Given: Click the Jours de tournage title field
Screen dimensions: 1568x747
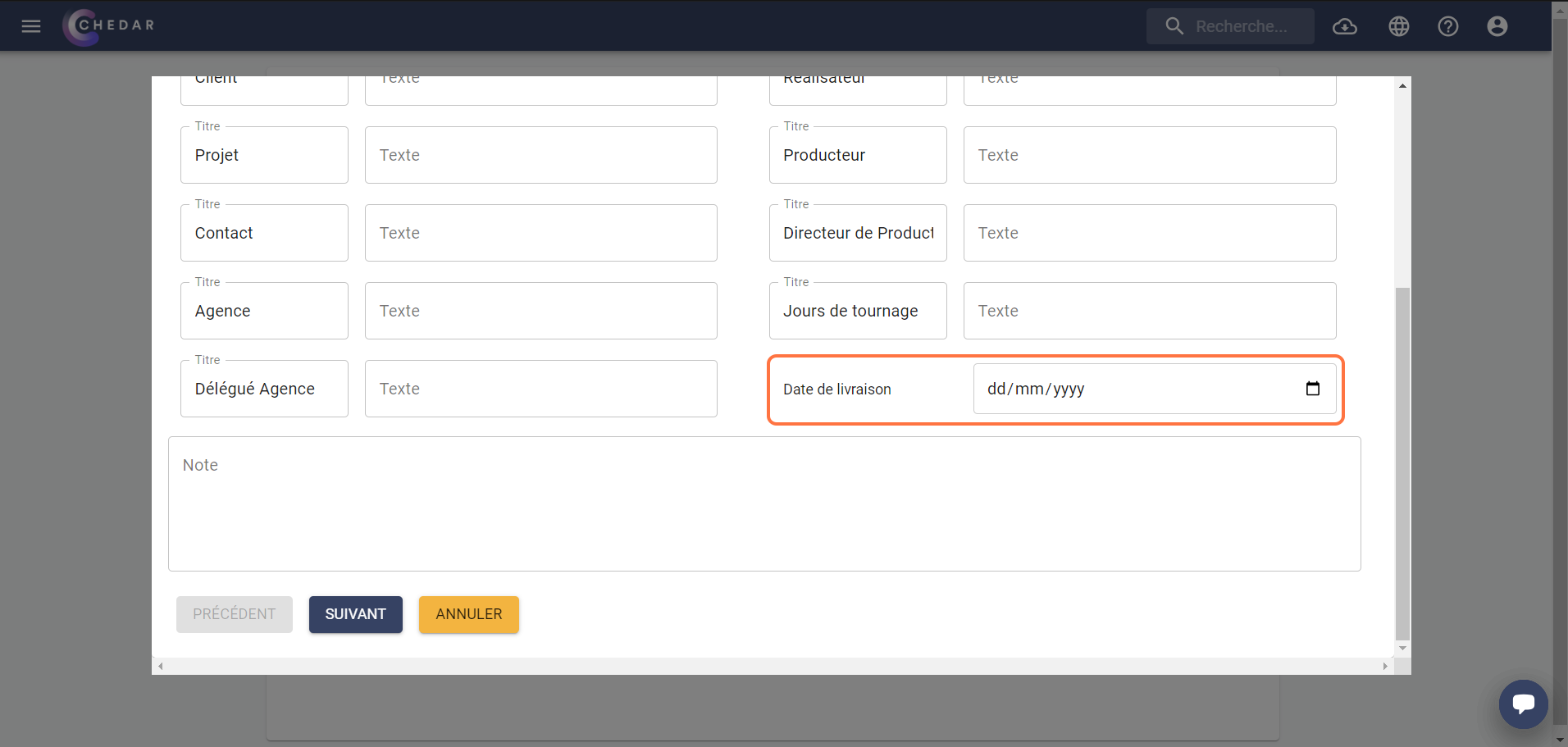Looking at the screenshot, I should click(x=858, y=311).
